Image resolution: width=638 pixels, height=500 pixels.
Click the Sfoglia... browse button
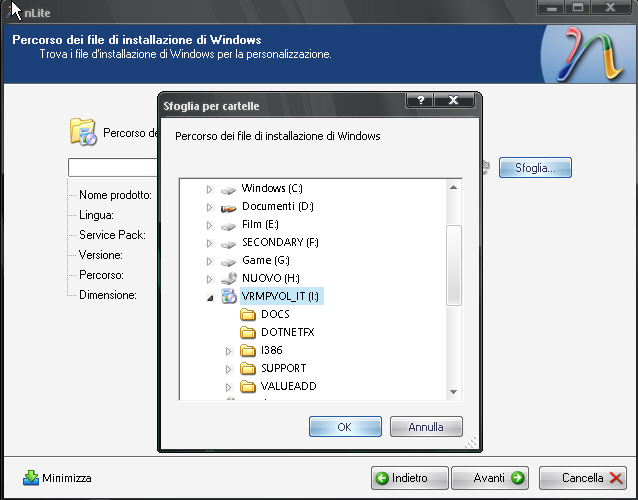535,168
